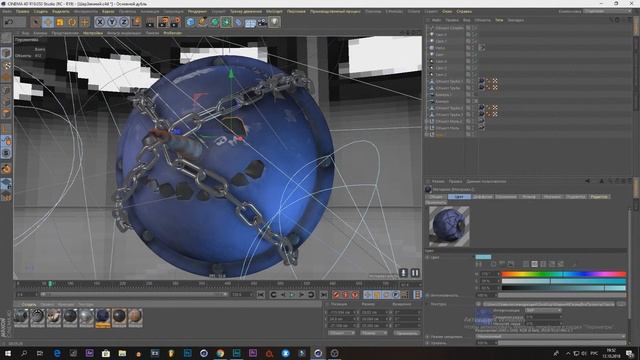Screen dimensions: 640x360
Task: Click the Undo arrow icon
Action: click(x=9, y=22)
